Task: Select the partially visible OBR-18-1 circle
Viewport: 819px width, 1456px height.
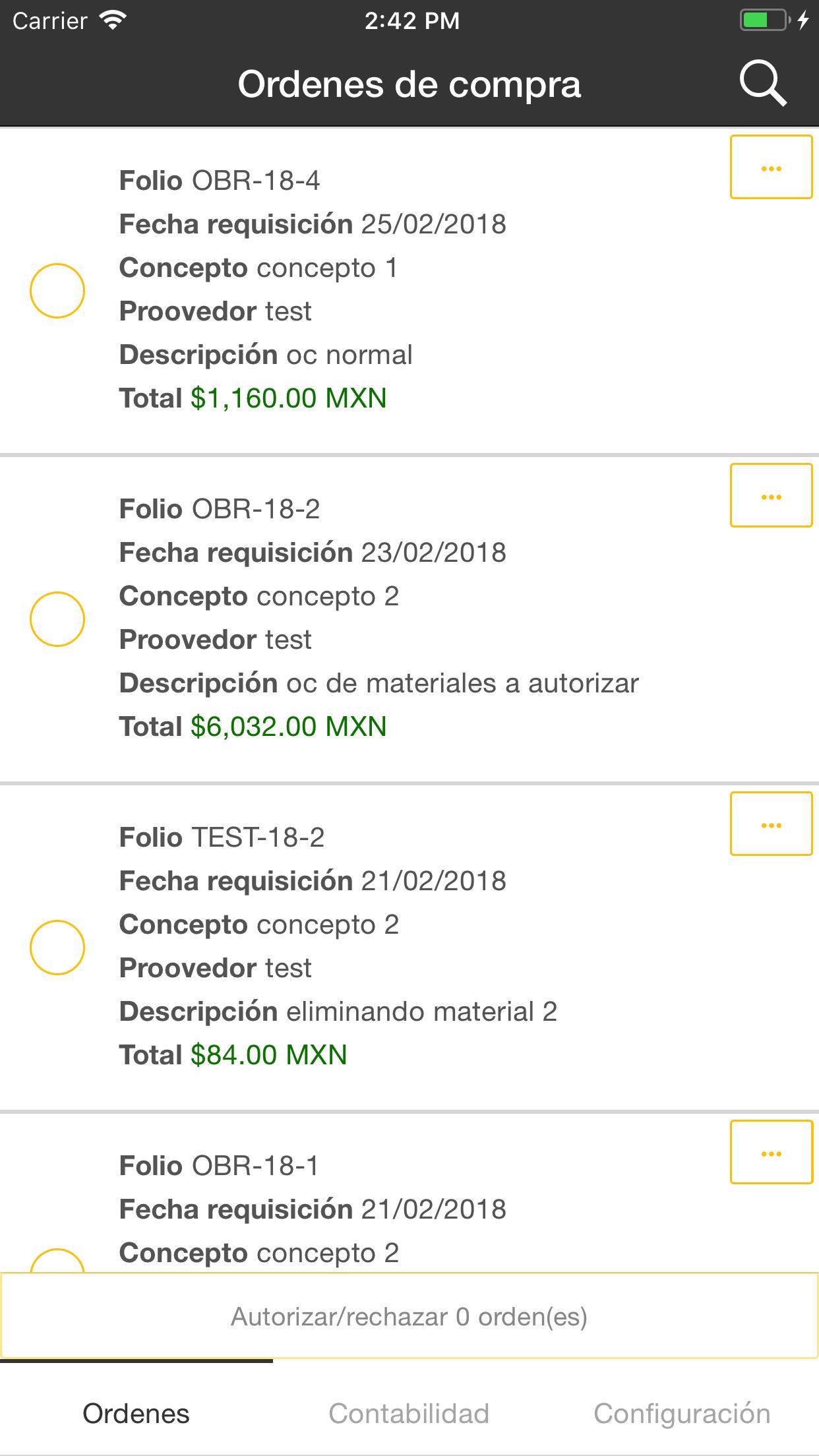Action: coord(57,1261)
